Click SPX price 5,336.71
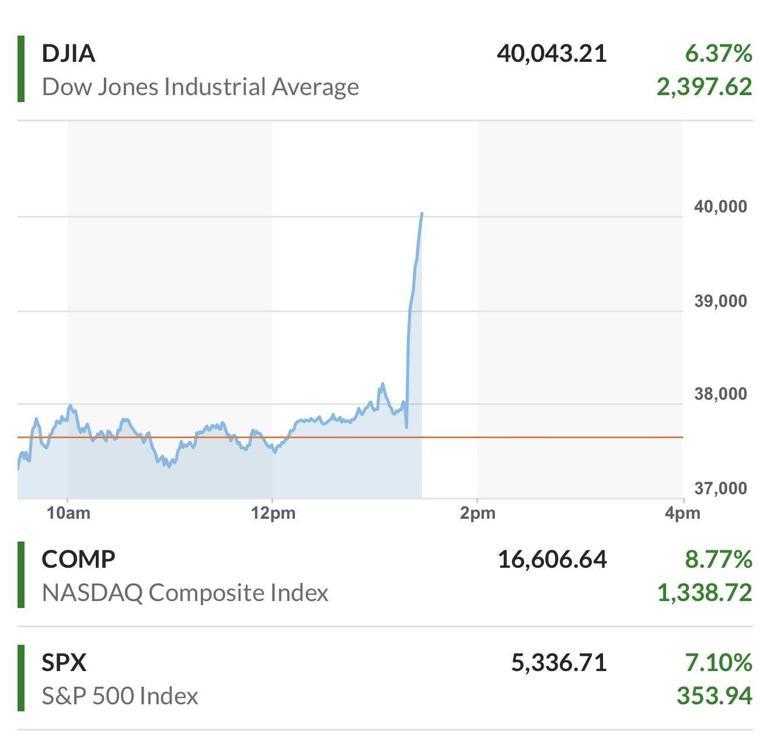The height and width of the screenshot is (737, 770). click(559, 663)
